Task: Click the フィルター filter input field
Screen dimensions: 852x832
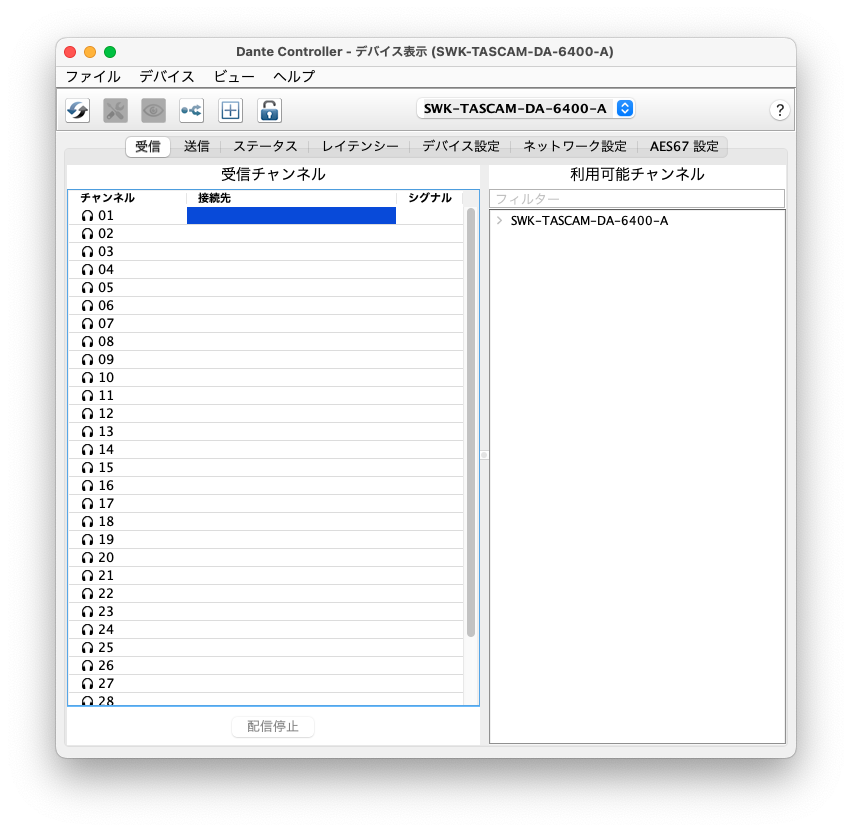Action: [x=637, y=199]
